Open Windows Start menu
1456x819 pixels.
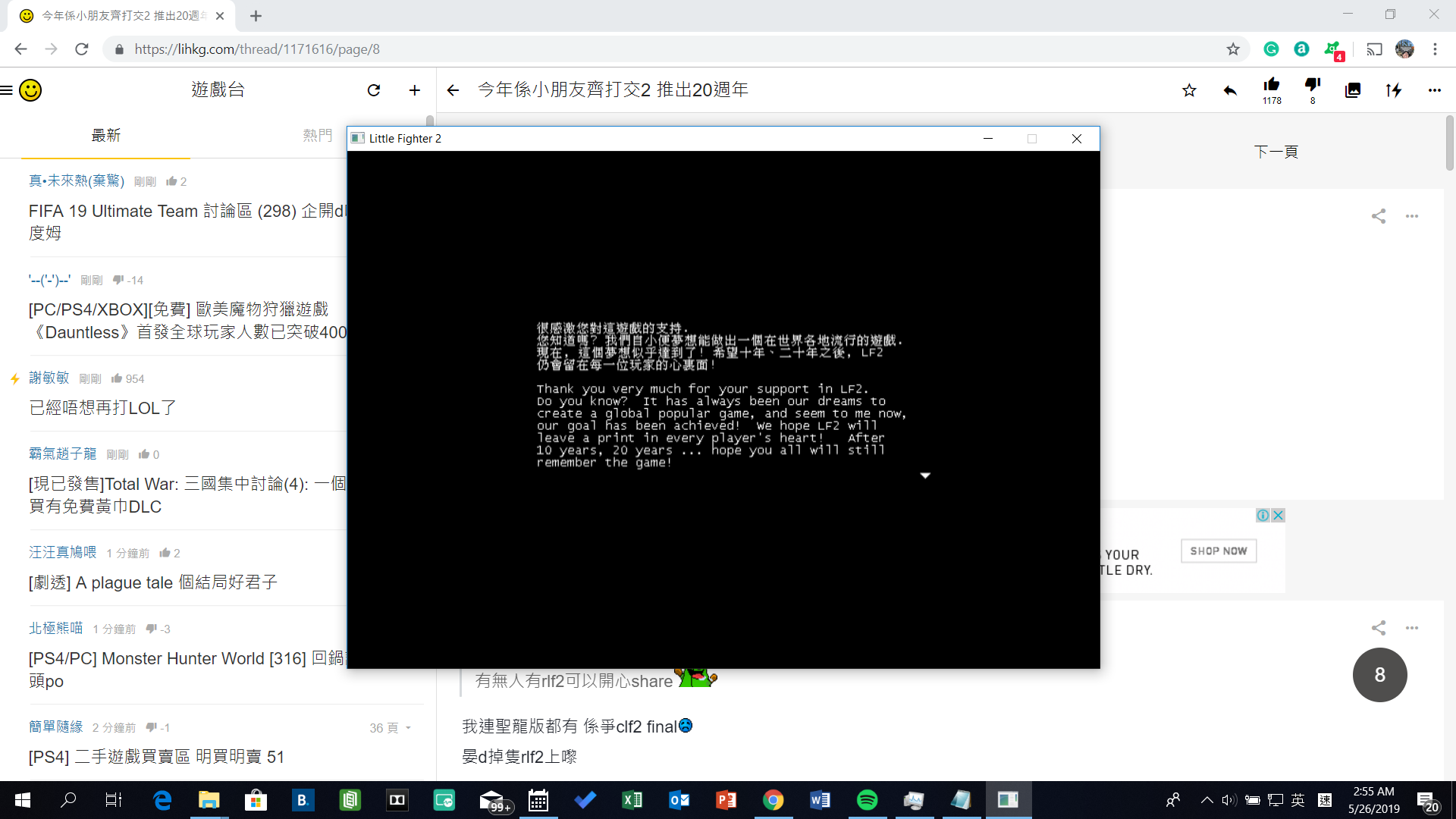coord(23,800)
